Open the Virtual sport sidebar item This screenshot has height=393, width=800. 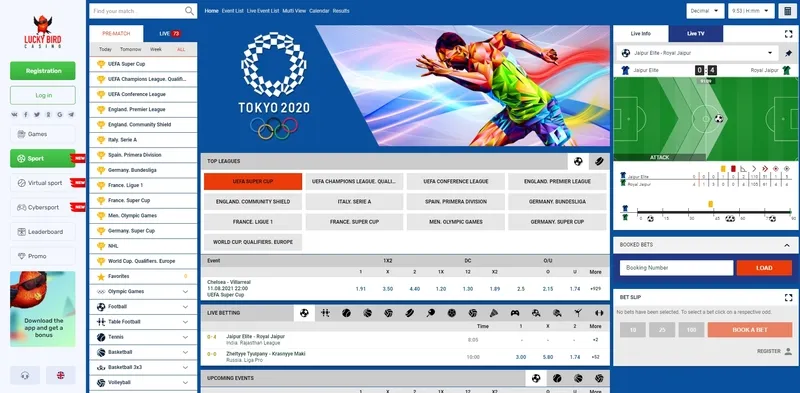click(x=43, y=183)
